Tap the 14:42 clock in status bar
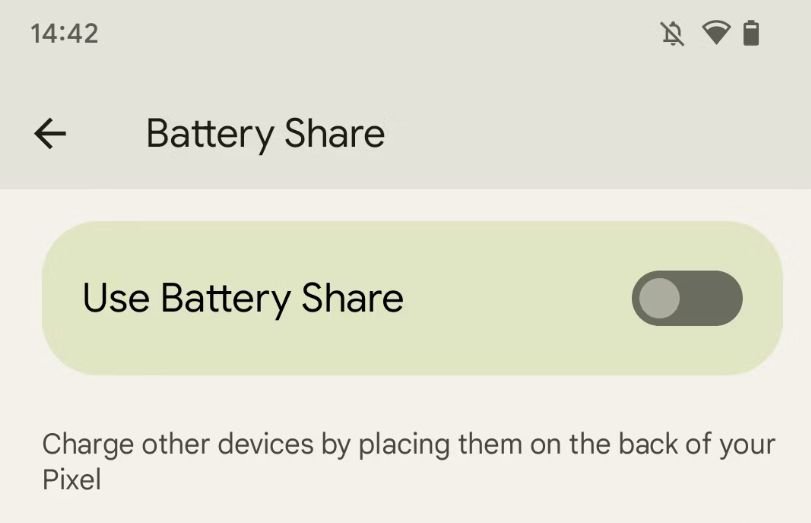This screenshot has height=523, width=811. (64, 34)
